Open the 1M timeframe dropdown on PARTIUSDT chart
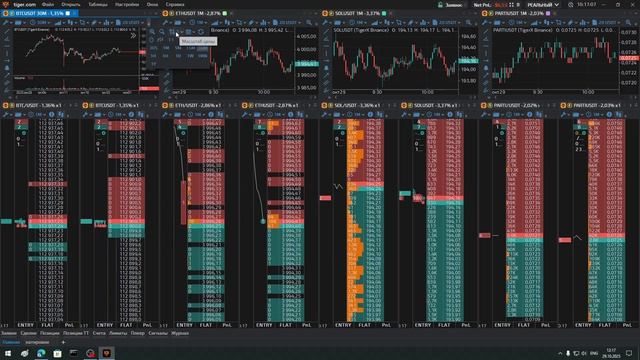This screenshot has width=640, height=360. click(x=518, y=22)
